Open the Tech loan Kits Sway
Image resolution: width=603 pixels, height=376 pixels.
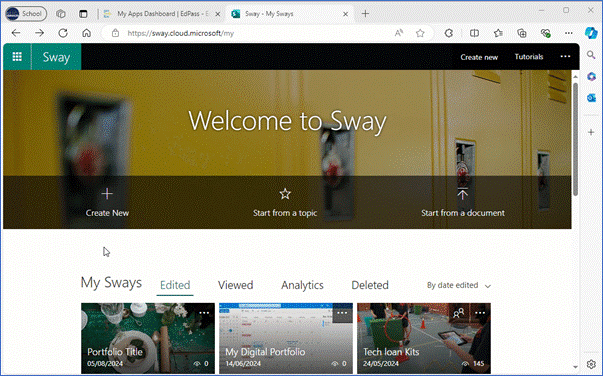pos(424,338)
